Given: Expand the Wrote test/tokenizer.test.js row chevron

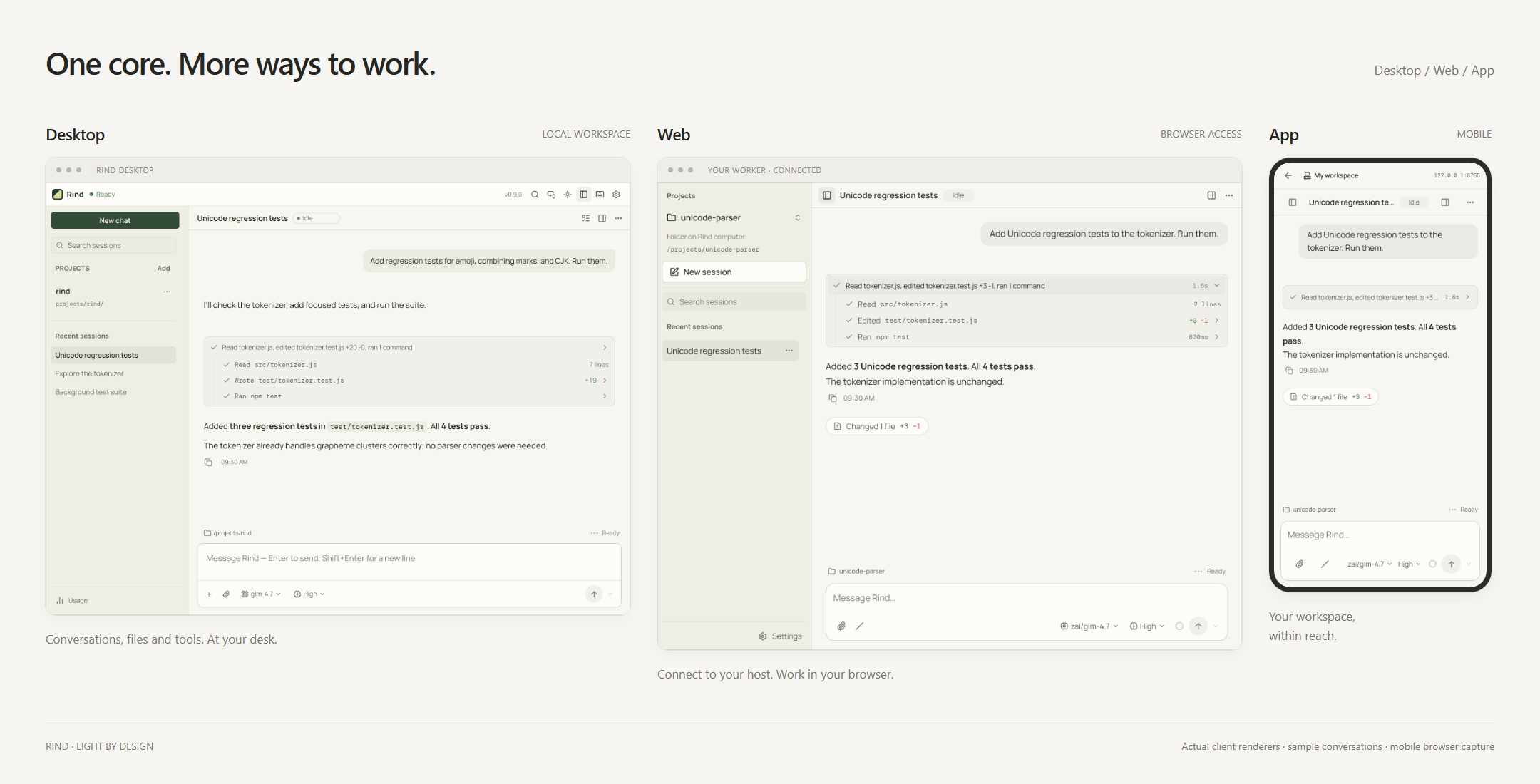Looking at the screenshot, I should pyautogui.click(x=605, y=381).
